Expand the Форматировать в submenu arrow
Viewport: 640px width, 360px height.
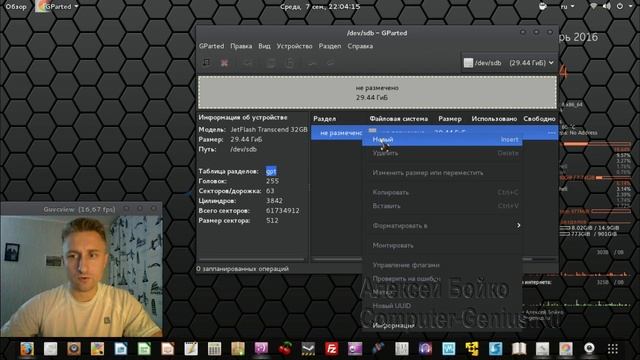[x=518, y=225]
